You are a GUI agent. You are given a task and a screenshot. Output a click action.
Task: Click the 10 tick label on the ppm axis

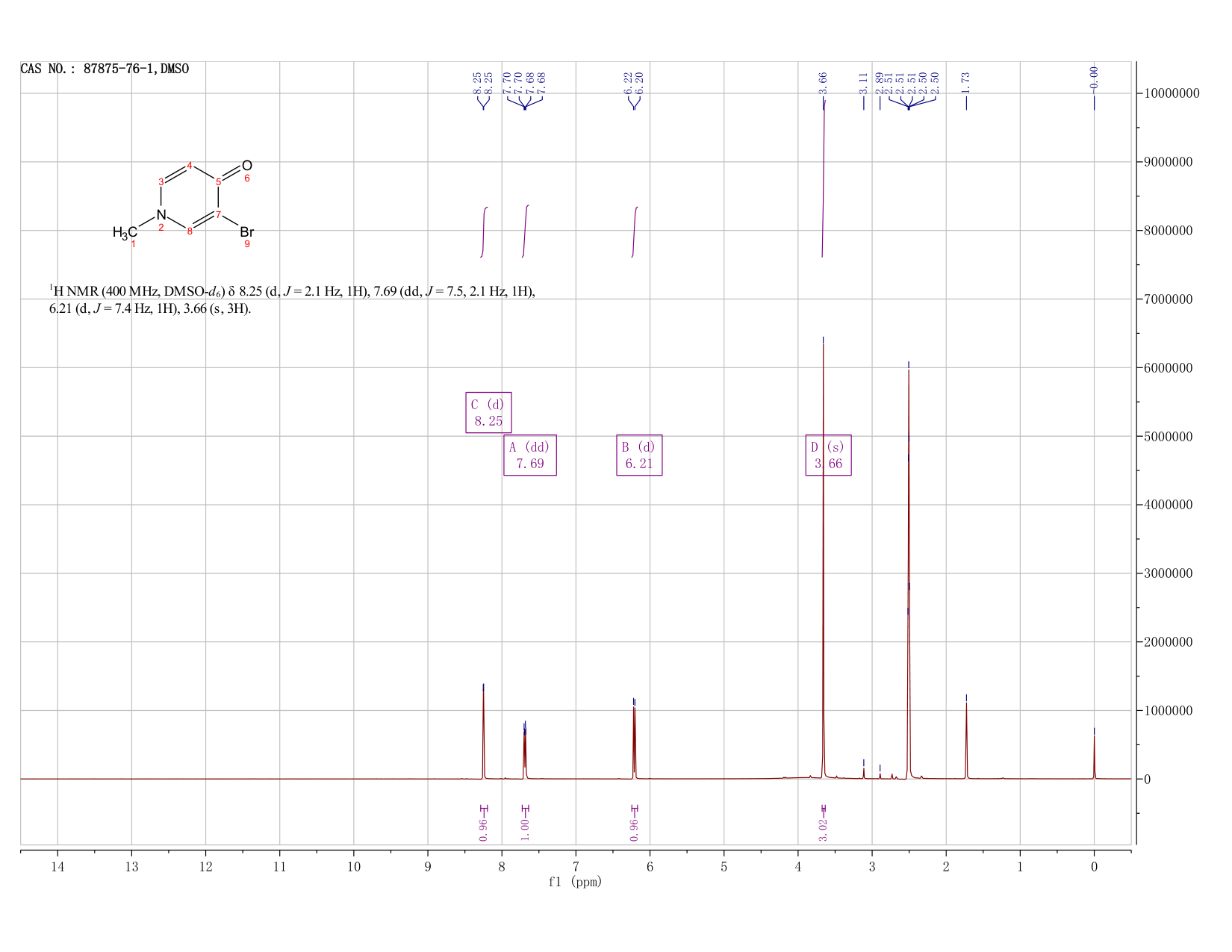[353, 867]
